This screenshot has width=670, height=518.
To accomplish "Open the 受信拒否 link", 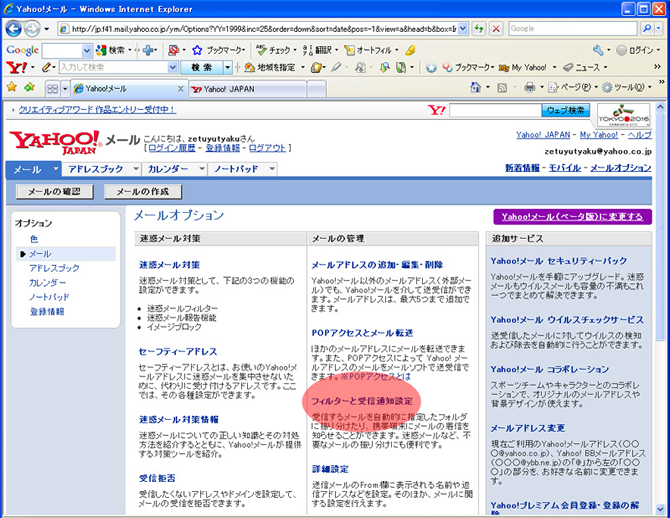I will [x=157, y=478].
